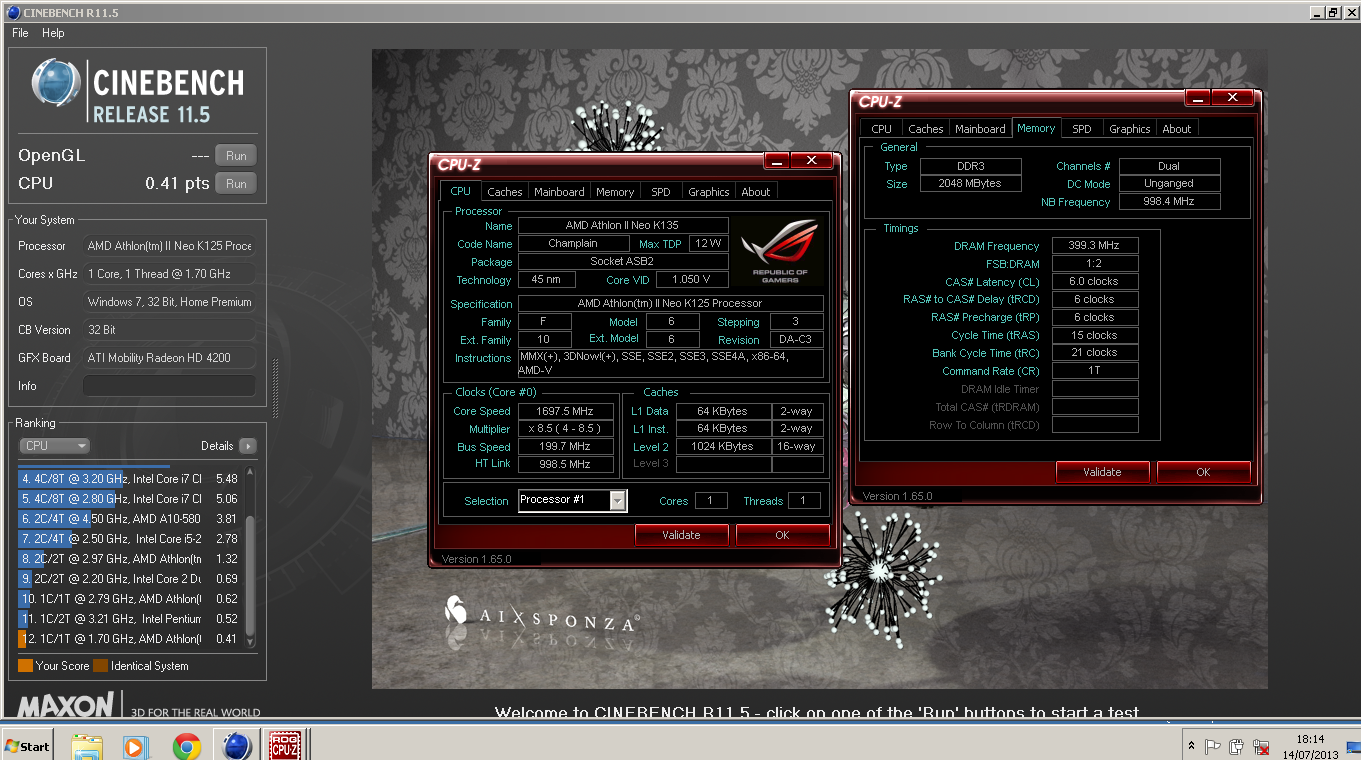
Task: Select ranking row 1C/2T @ 3.21 GHz Intel Pentium
Action: (x=130, y=619)
